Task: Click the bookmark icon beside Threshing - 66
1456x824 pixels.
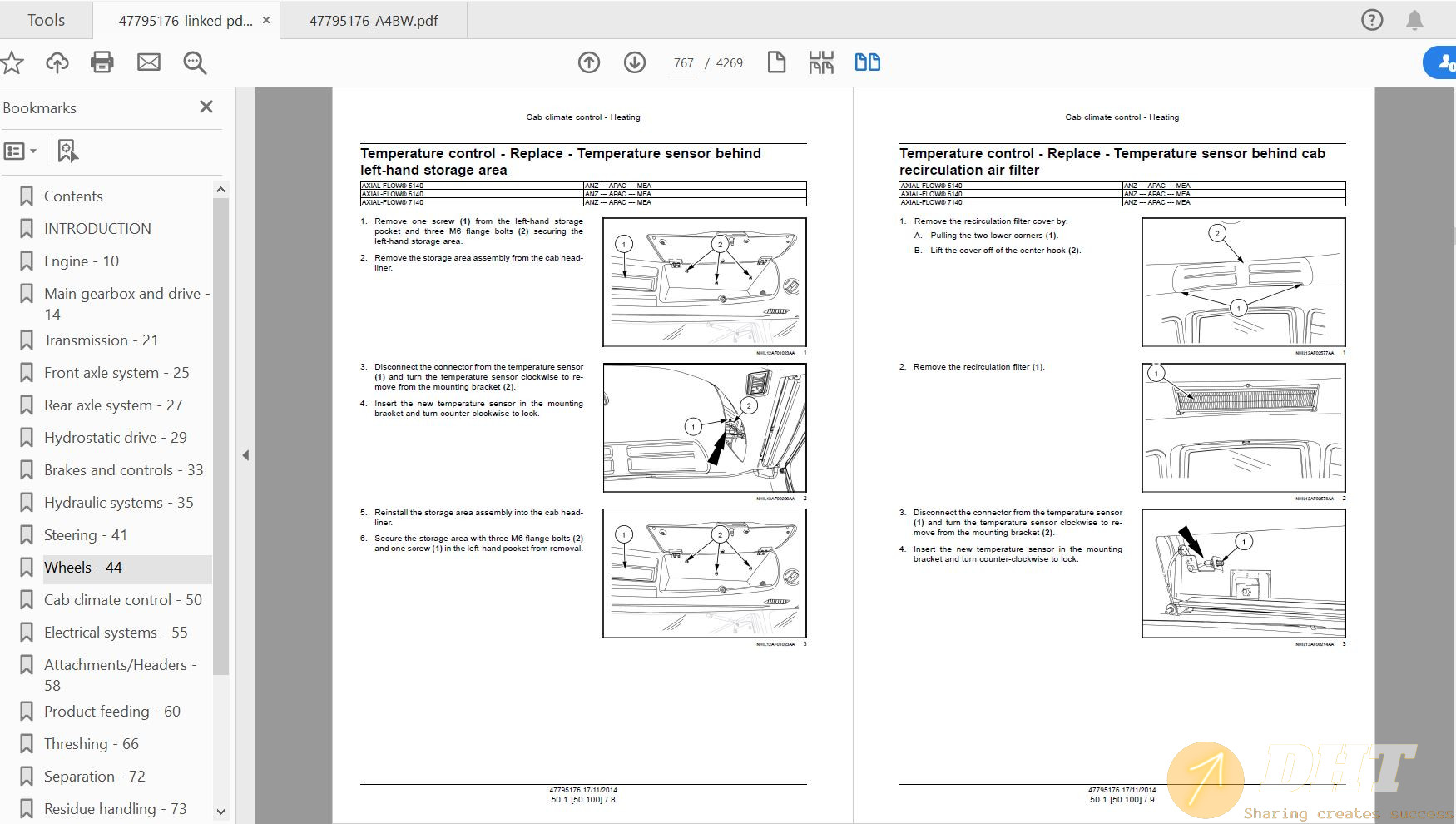Action: [27, 744]
